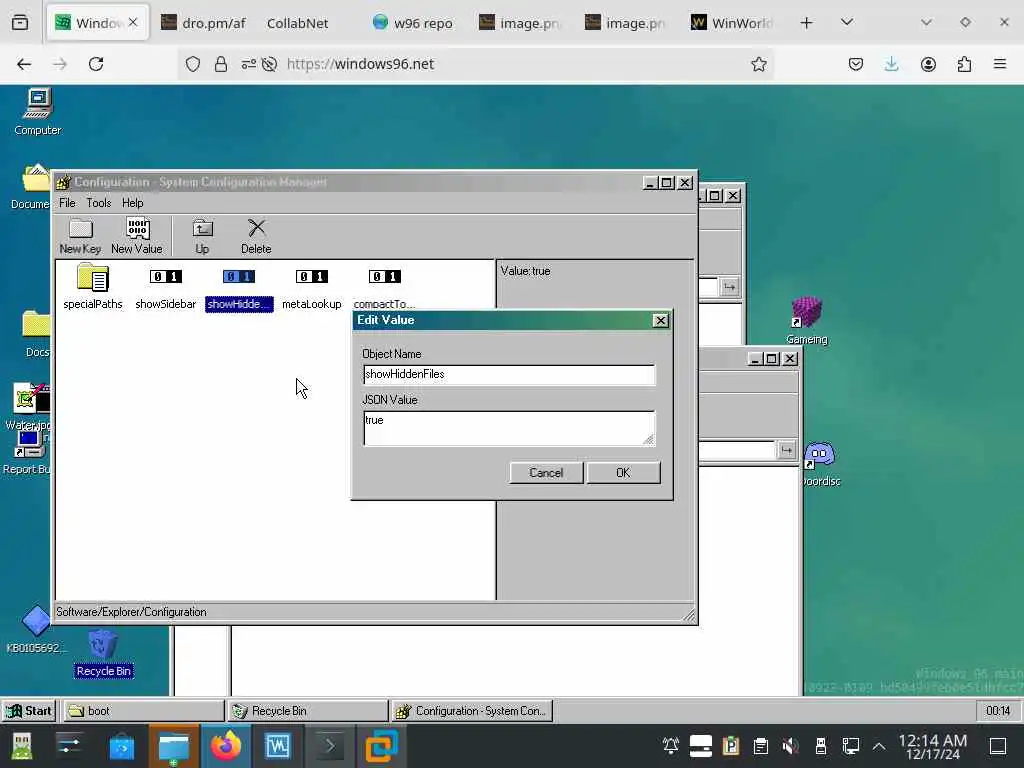
Task: Select the compactTo... value icon
Action: [x=384, y=287]
